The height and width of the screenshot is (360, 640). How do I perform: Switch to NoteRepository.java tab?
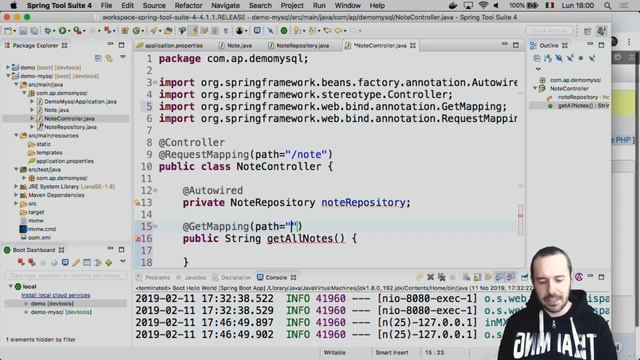[x=299, y=45]
